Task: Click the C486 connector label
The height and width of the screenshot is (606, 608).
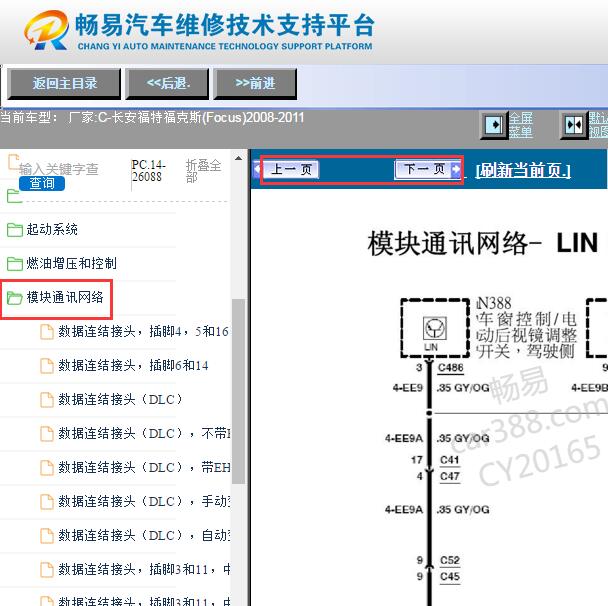Action: 451,368
